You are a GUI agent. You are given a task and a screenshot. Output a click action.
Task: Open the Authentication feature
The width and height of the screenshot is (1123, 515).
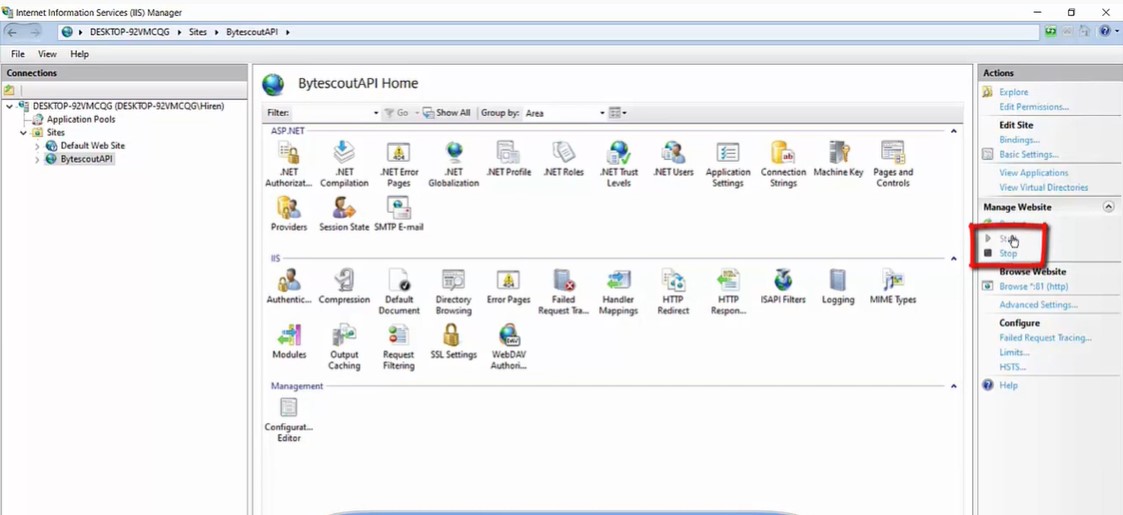tap(289, 287)
